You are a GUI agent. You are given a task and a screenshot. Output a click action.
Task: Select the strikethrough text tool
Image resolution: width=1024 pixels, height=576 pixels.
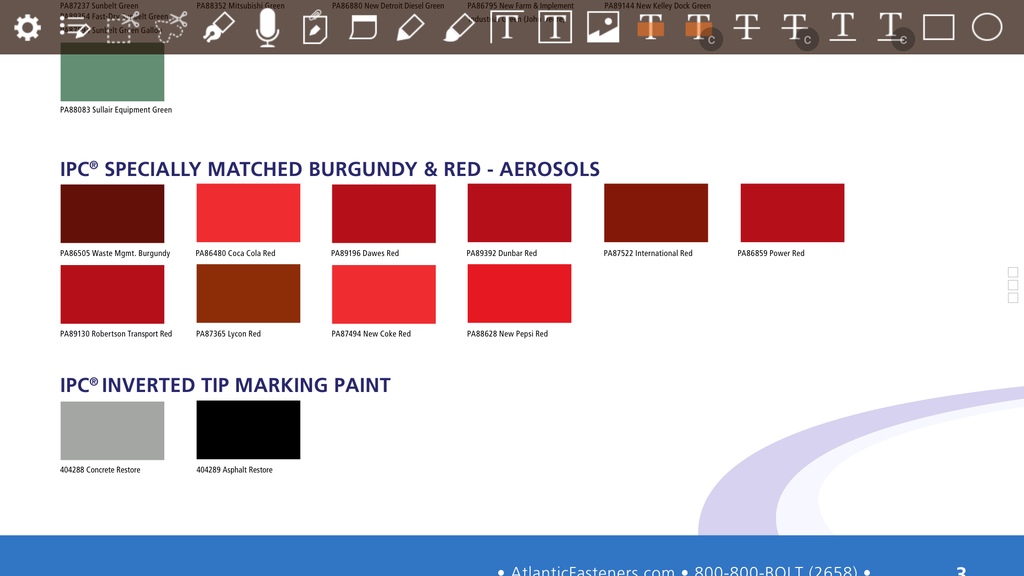(x=746, y=27)
